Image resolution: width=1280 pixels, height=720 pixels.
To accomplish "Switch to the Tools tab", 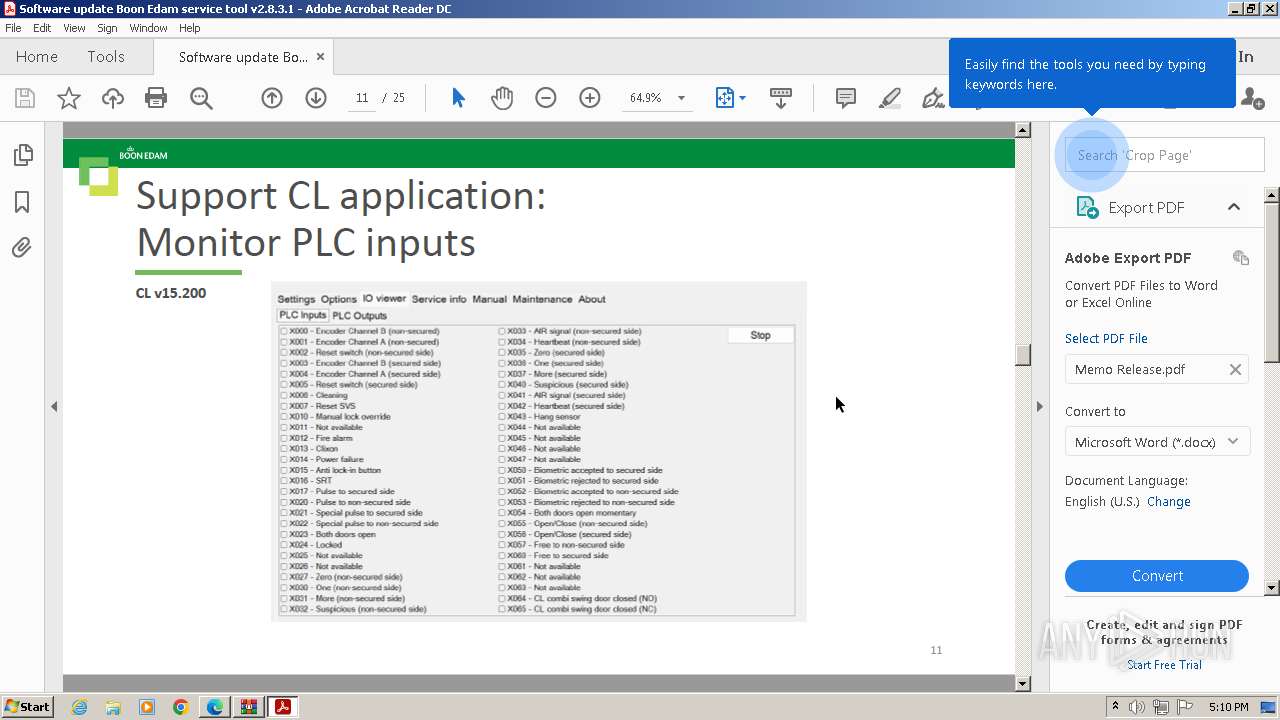I will coord(106,57).
